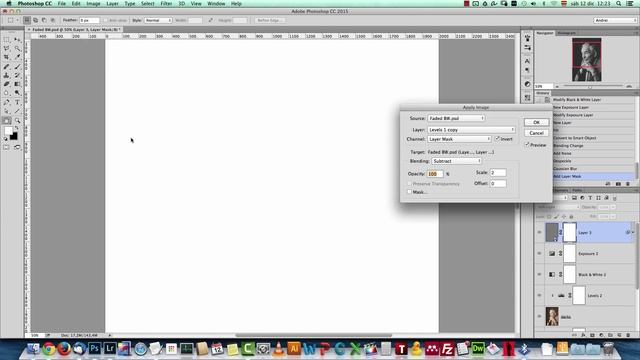640x360 pixels.
Task: Select the Move tool
Action: tap(18, 40)
